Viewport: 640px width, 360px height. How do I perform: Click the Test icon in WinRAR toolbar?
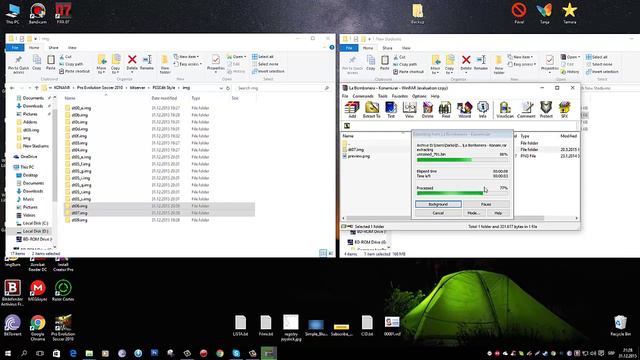click(391, 110)
